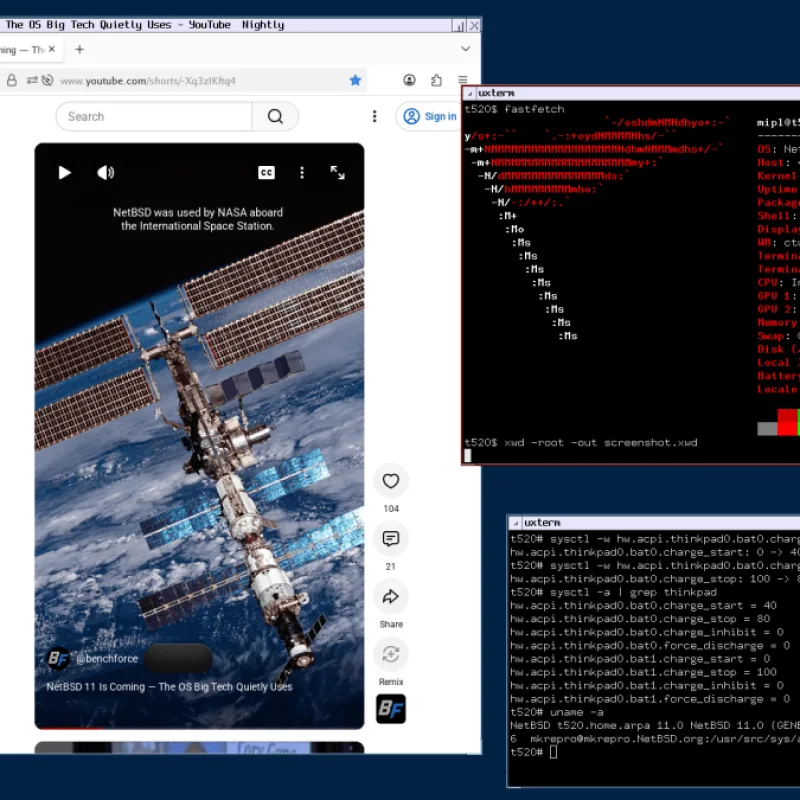Click the youtube.com URL address field
This screenshot has width=800, height=800.
point(148,81)
